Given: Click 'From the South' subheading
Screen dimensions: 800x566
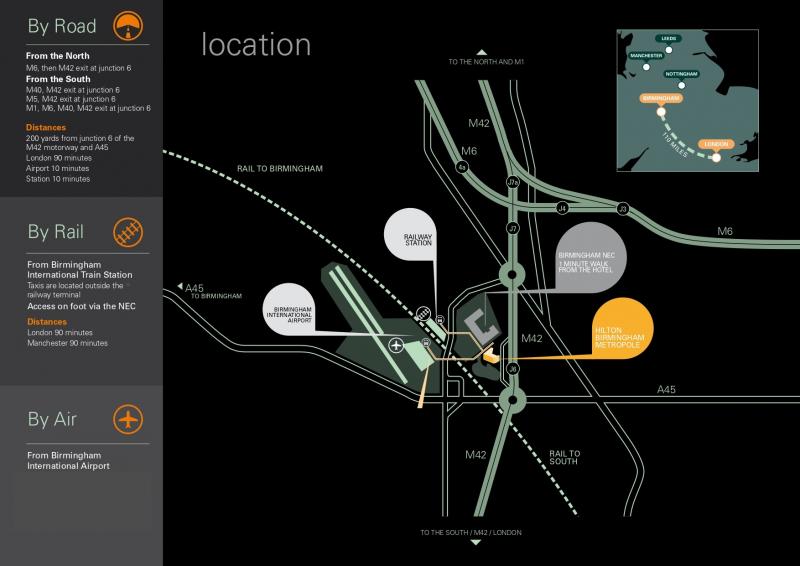Looking at the screenshot, I should 58,79.
